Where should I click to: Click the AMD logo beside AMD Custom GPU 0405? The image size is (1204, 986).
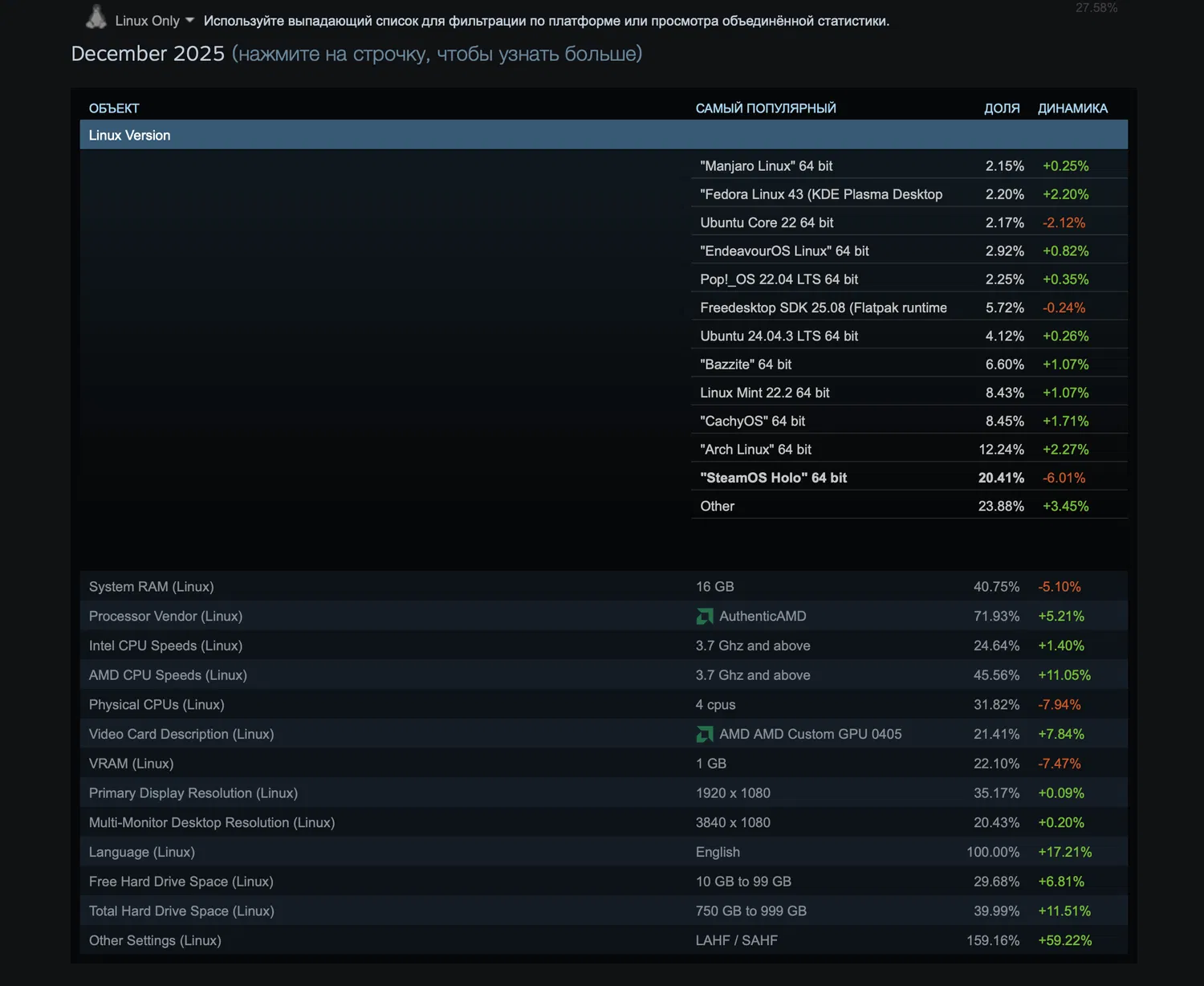pyautogui.click(x=705, y=735)
